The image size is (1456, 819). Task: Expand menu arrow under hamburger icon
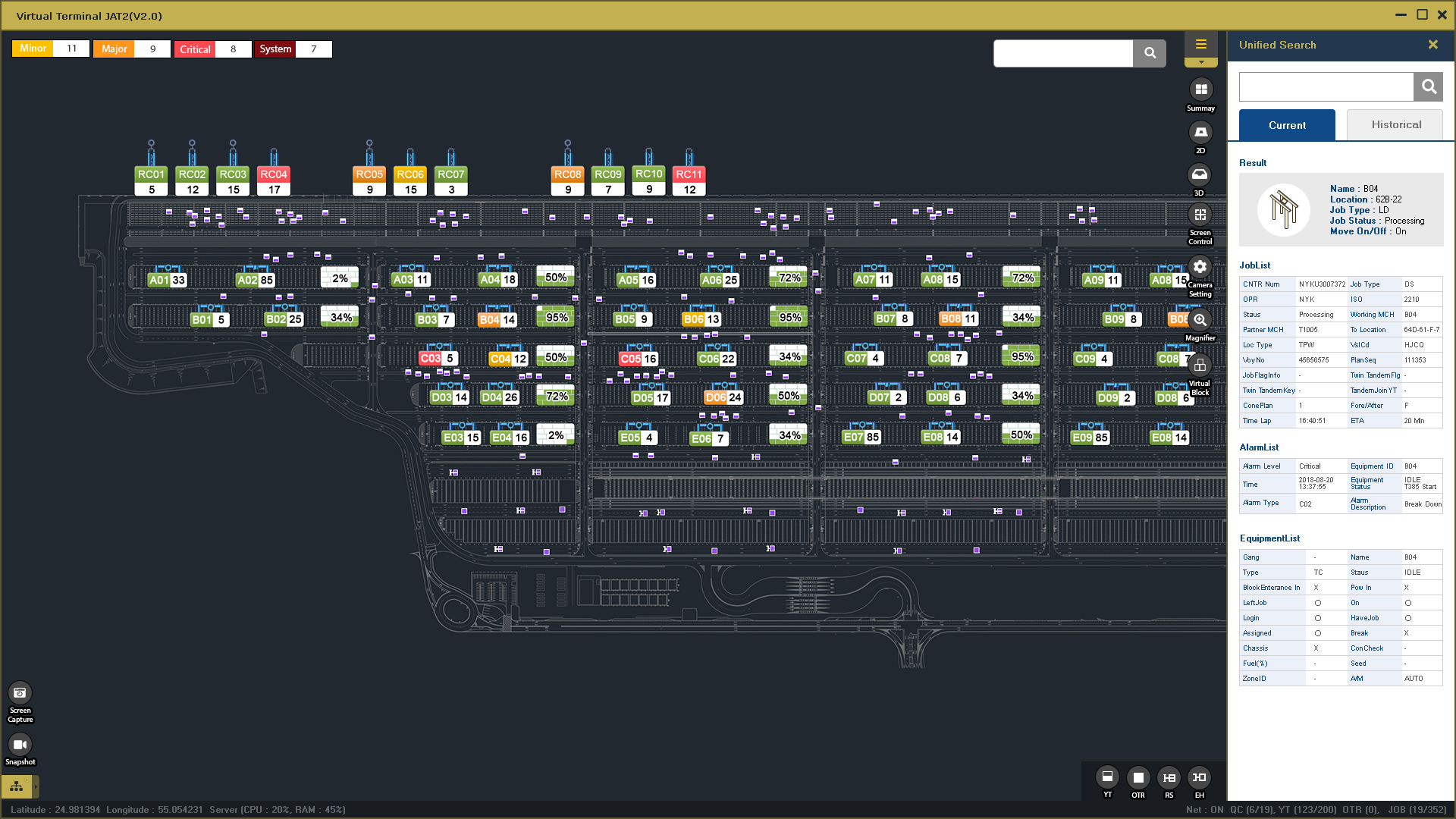coord(1200,62)
